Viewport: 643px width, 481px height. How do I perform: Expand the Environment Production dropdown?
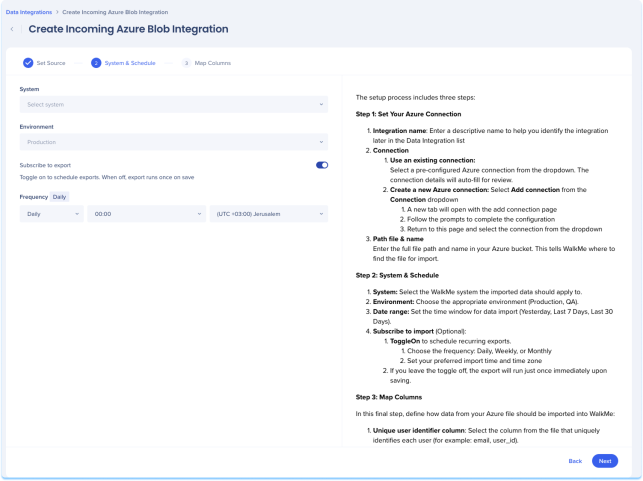point(174,142)
